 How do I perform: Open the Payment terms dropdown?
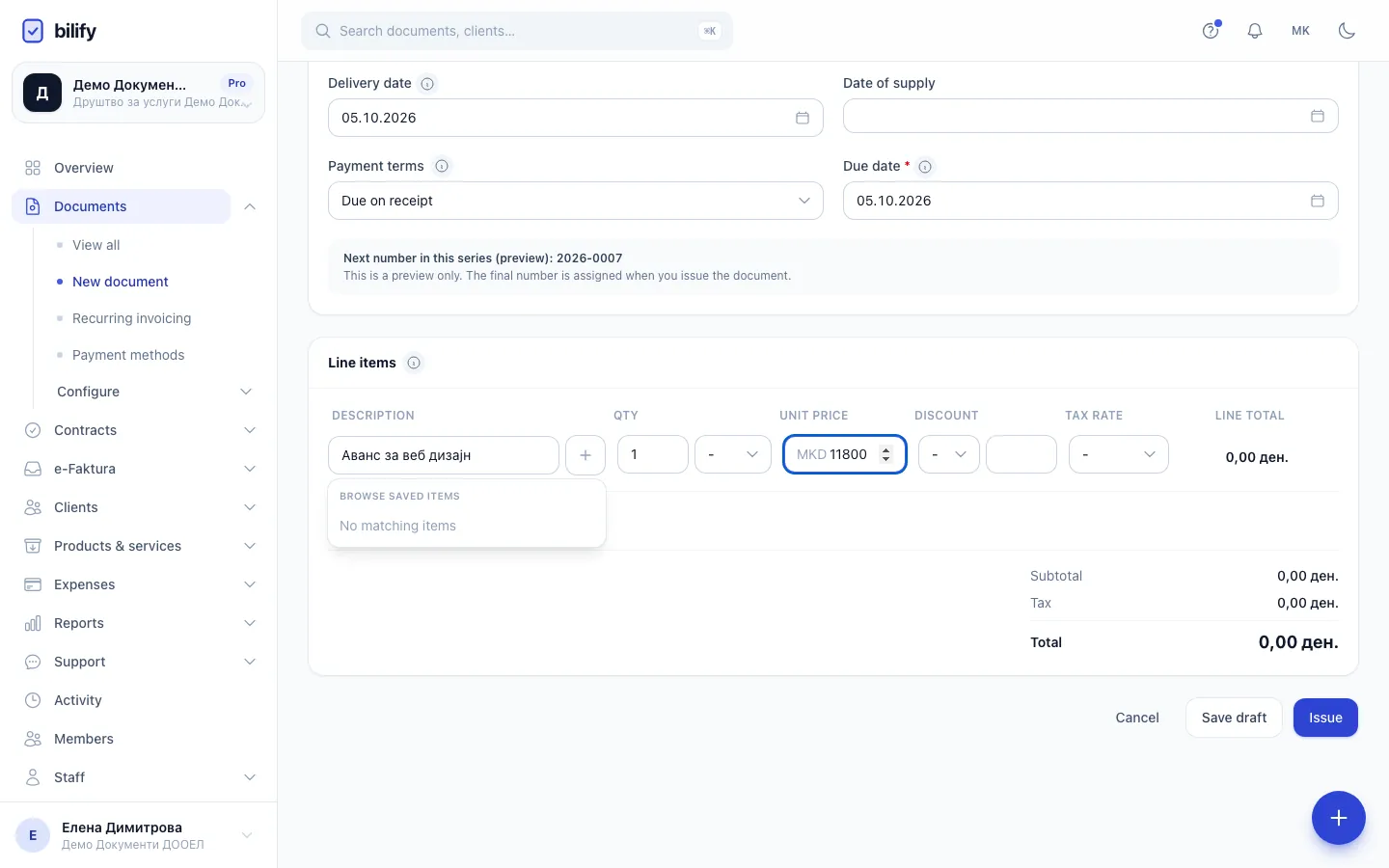point(576,201)
